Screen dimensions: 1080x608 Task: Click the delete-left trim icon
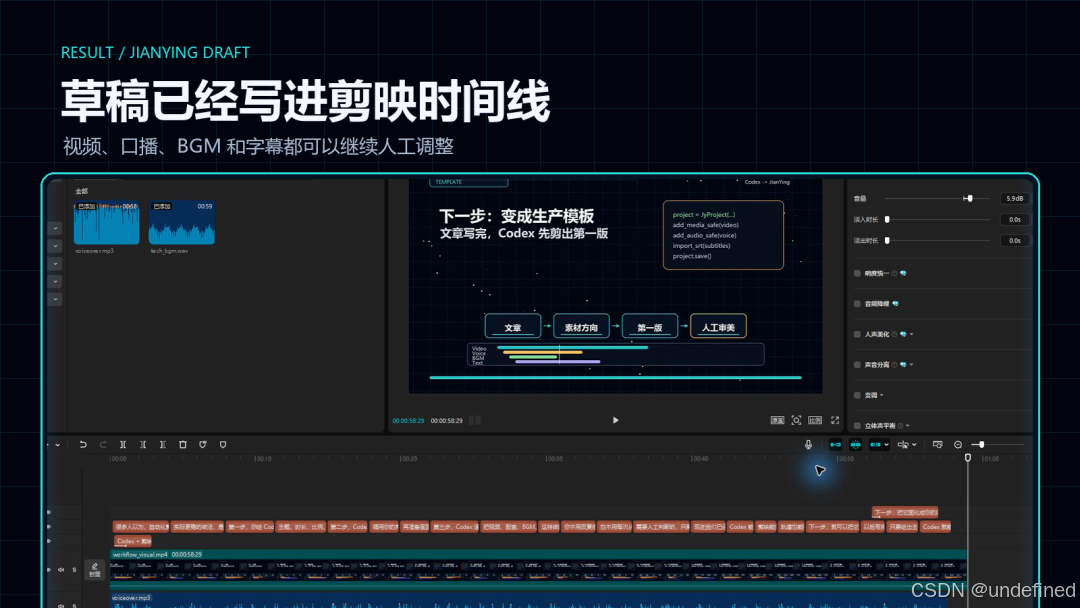(x=143, y=445)
